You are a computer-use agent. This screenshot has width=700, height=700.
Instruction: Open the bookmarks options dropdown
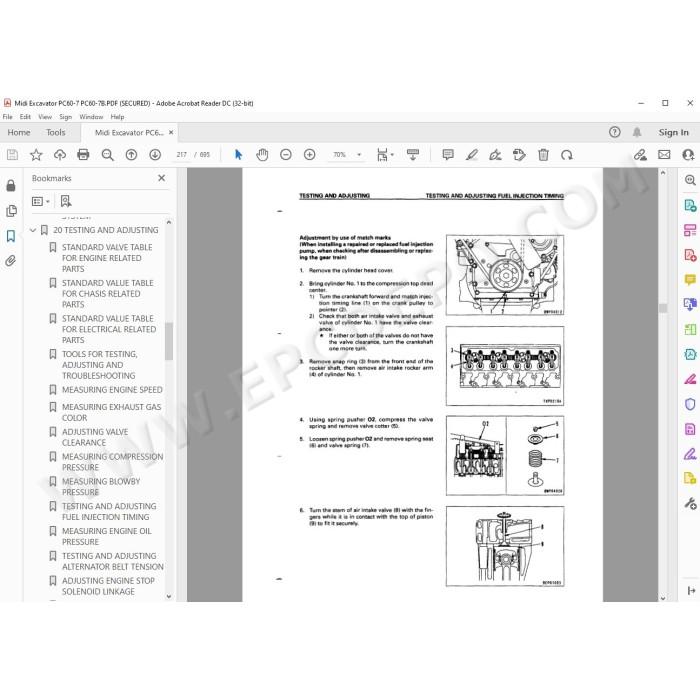click(41, 201)
